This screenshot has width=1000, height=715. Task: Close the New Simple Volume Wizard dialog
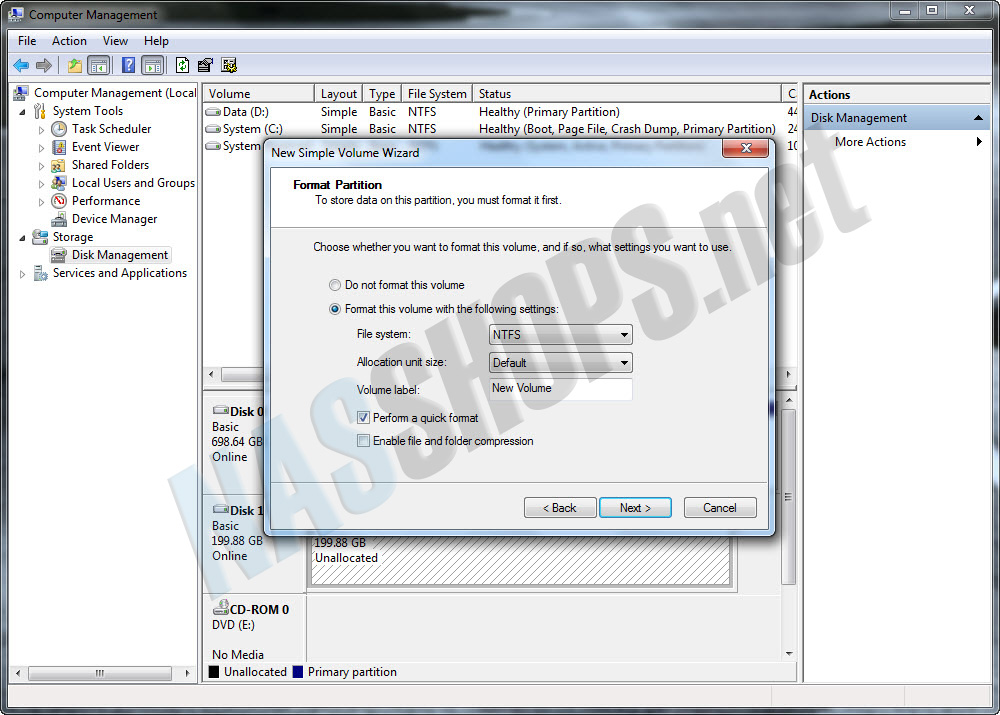746,149
